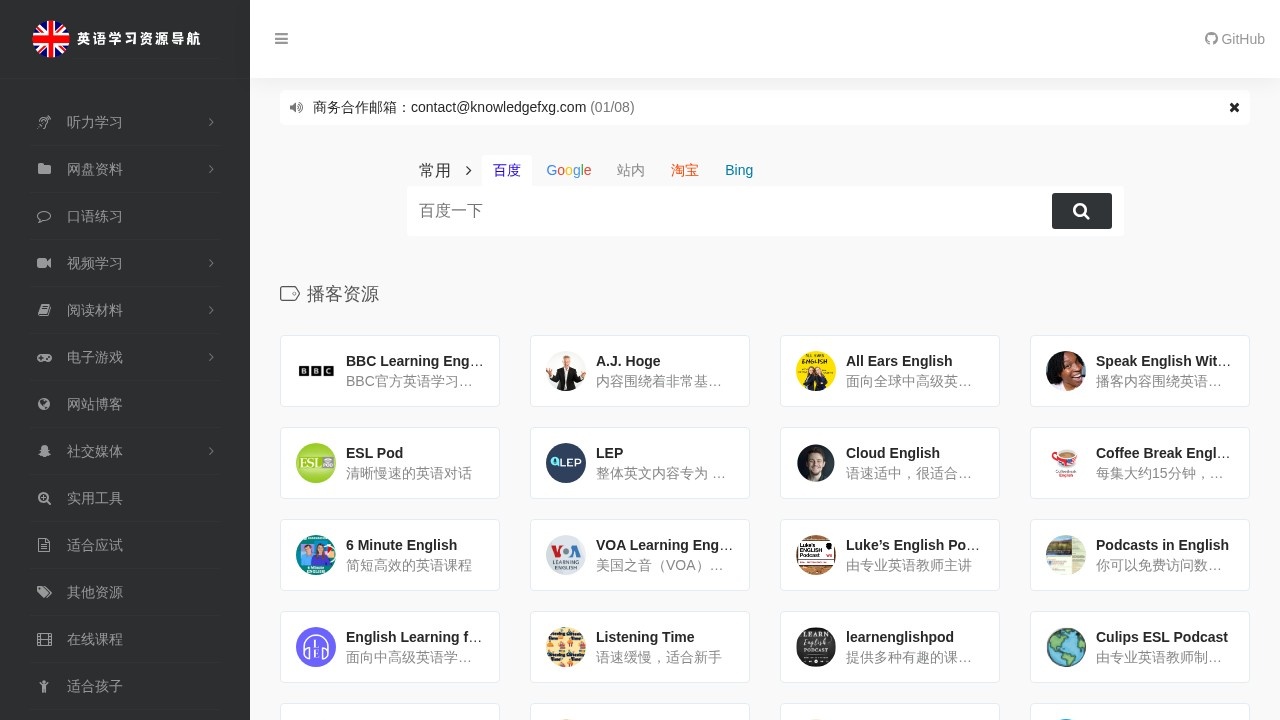This screenshot has height=720, width=1280.
Task: Click the 口语练习 speech bubble icon
Action: (44, 216)
